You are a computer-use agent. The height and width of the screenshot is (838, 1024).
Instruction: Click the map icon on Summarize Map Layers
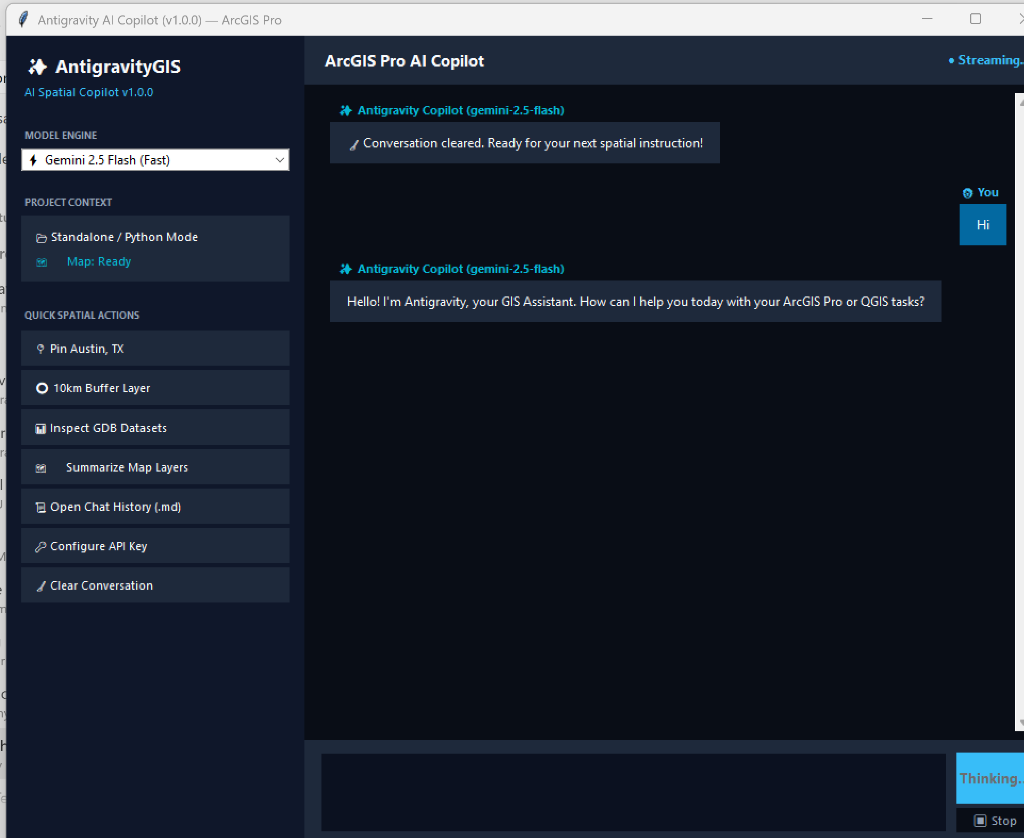pos(40,468)
